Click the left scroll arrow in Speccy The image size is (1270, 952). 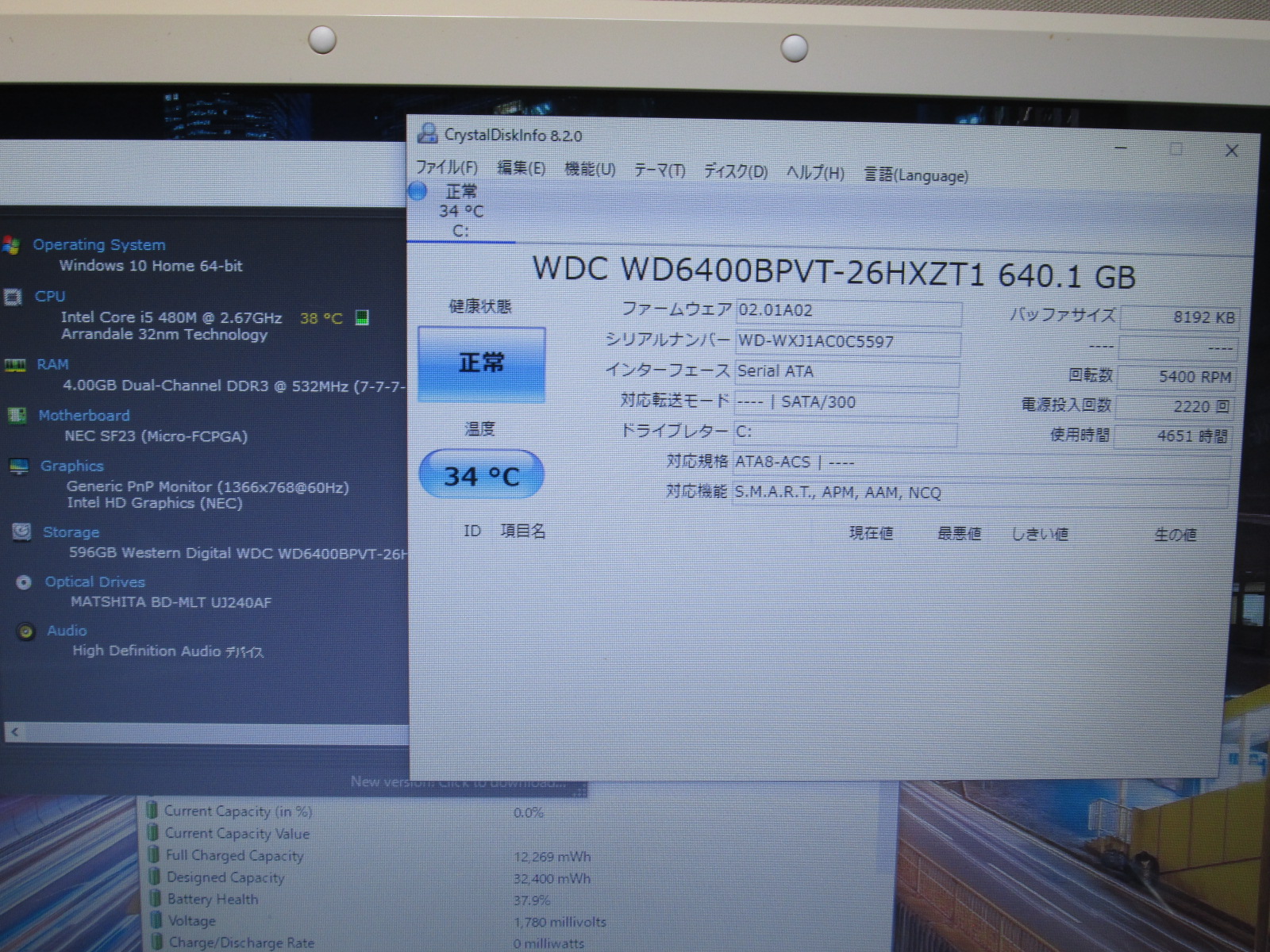(x=15, y=732)
